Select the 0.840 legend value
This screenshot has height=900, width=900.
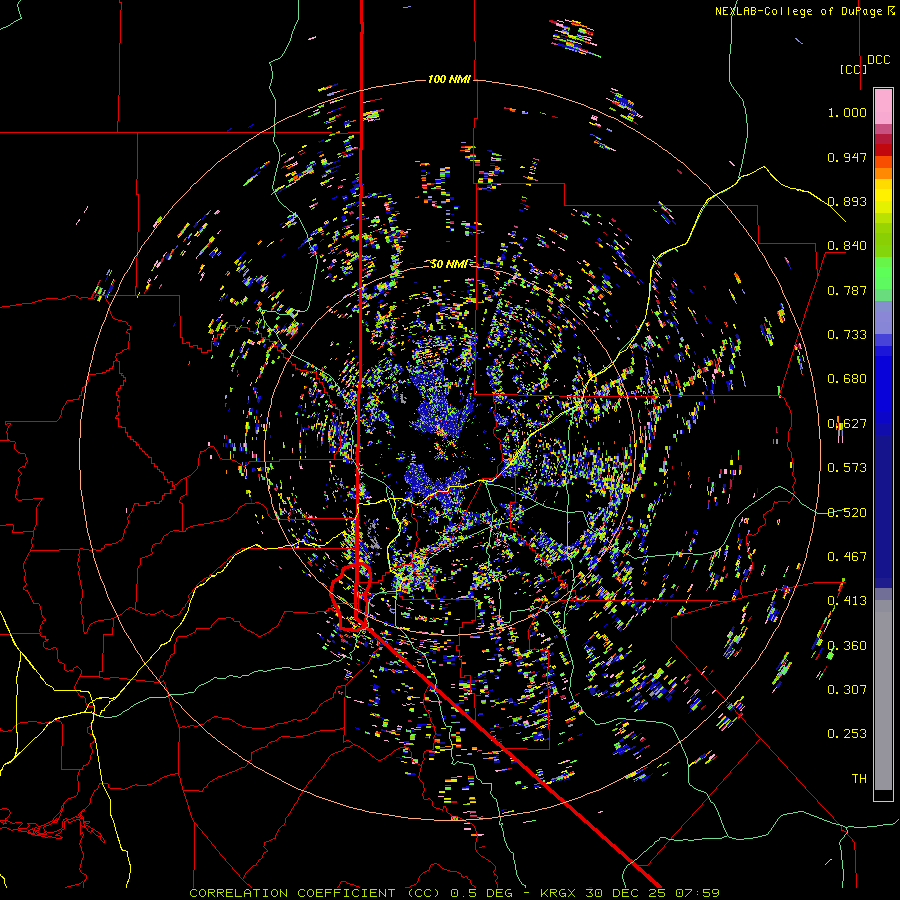[x=847, y=246]
